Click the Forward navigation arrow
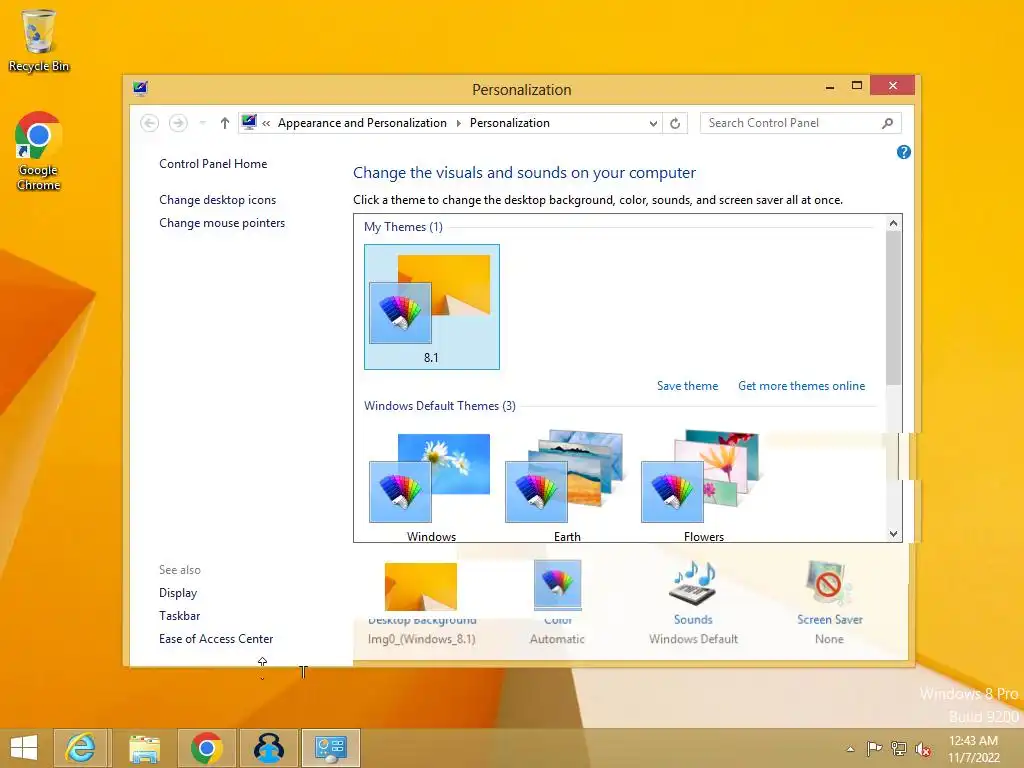The width and height of the screenshot is (1024, 768). coord(178,123)
